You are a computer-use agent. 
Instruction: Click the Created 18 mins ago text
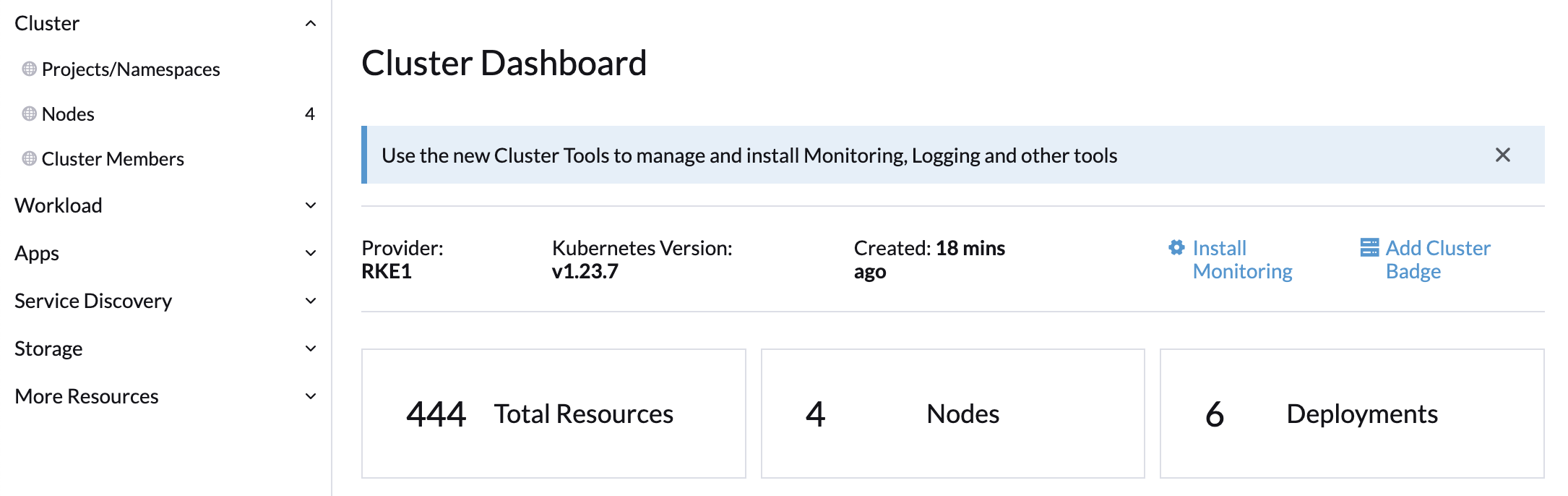tap(929, 260)
